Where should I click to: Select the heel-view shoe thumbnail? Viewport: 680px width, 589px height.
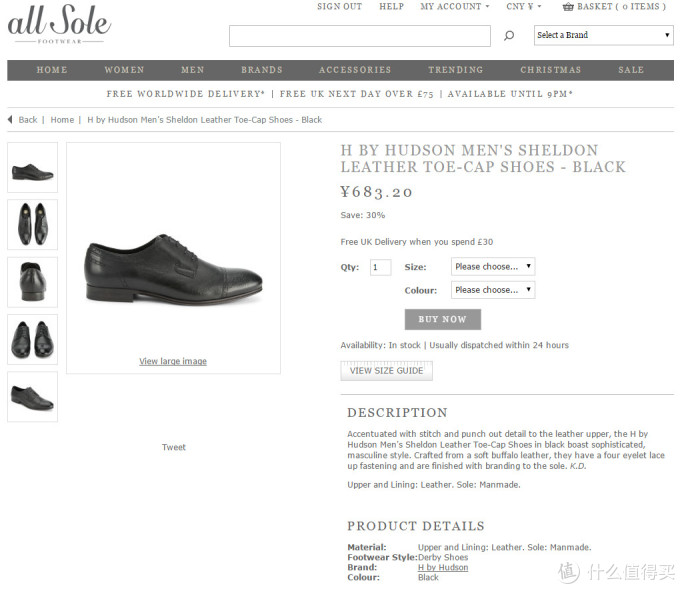click(x=33, y=282)
